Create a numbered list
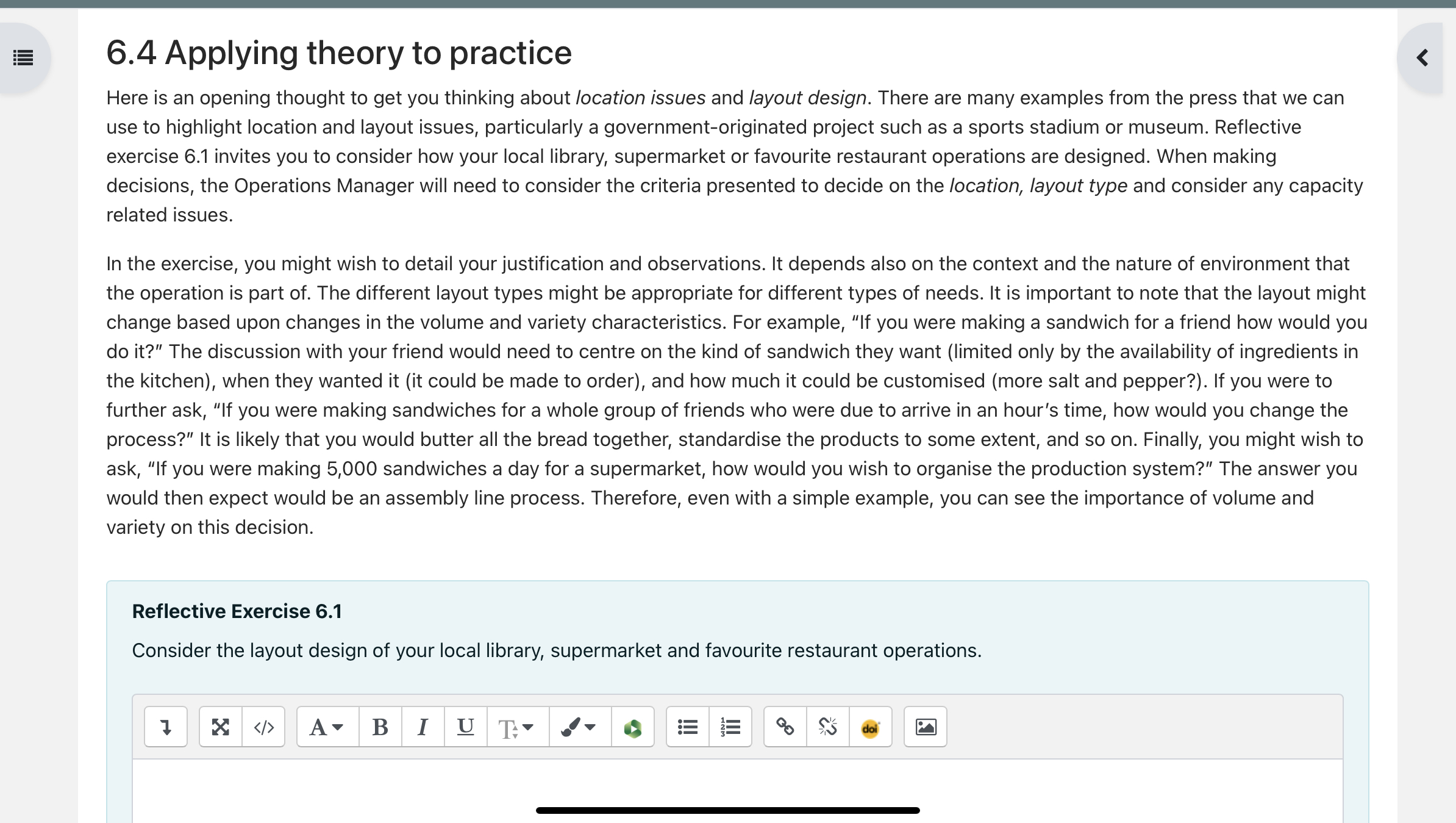This screenshot has height=823, width=1456. click(x=729, y=726)
